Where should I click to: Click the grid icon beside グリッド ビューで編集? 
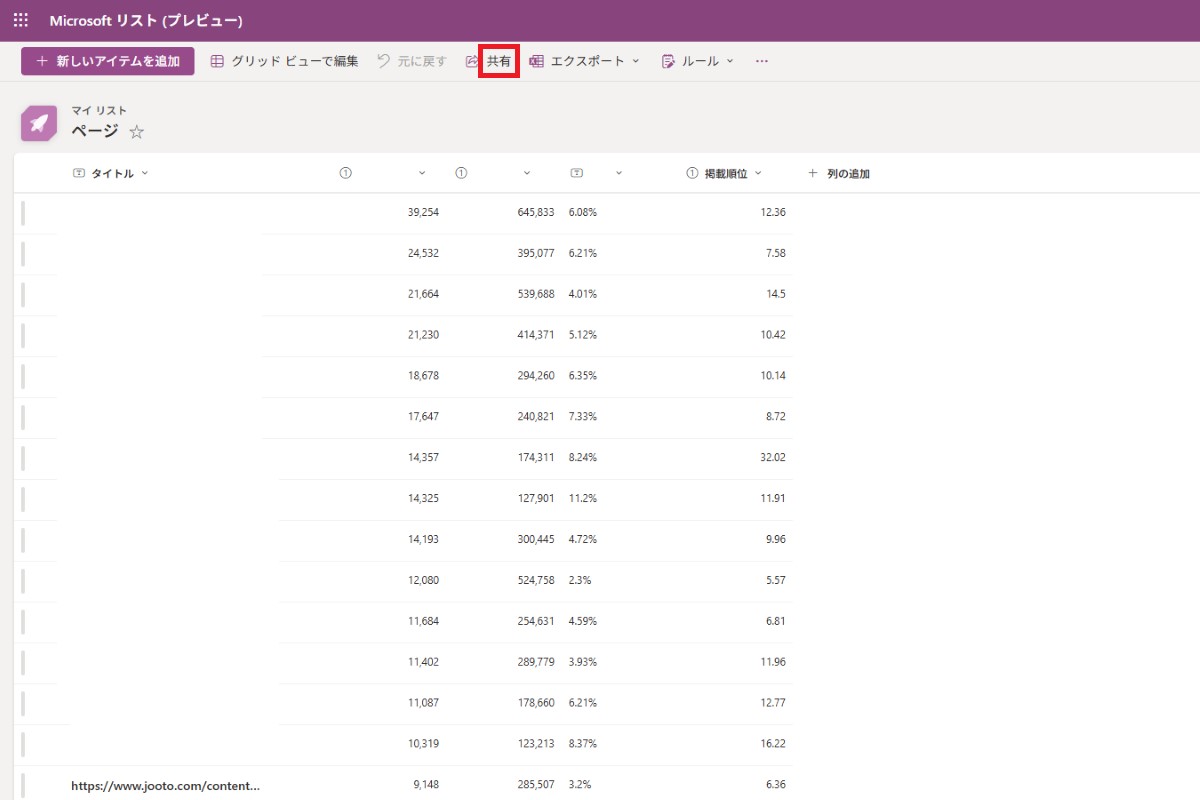217,61
